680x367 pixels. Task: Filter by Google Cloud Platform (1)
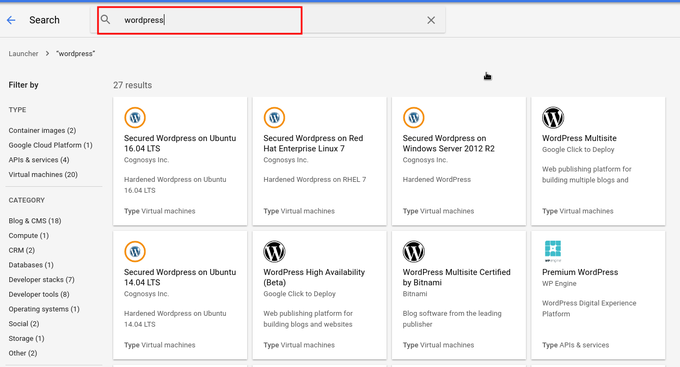click(x=50, y=145)
